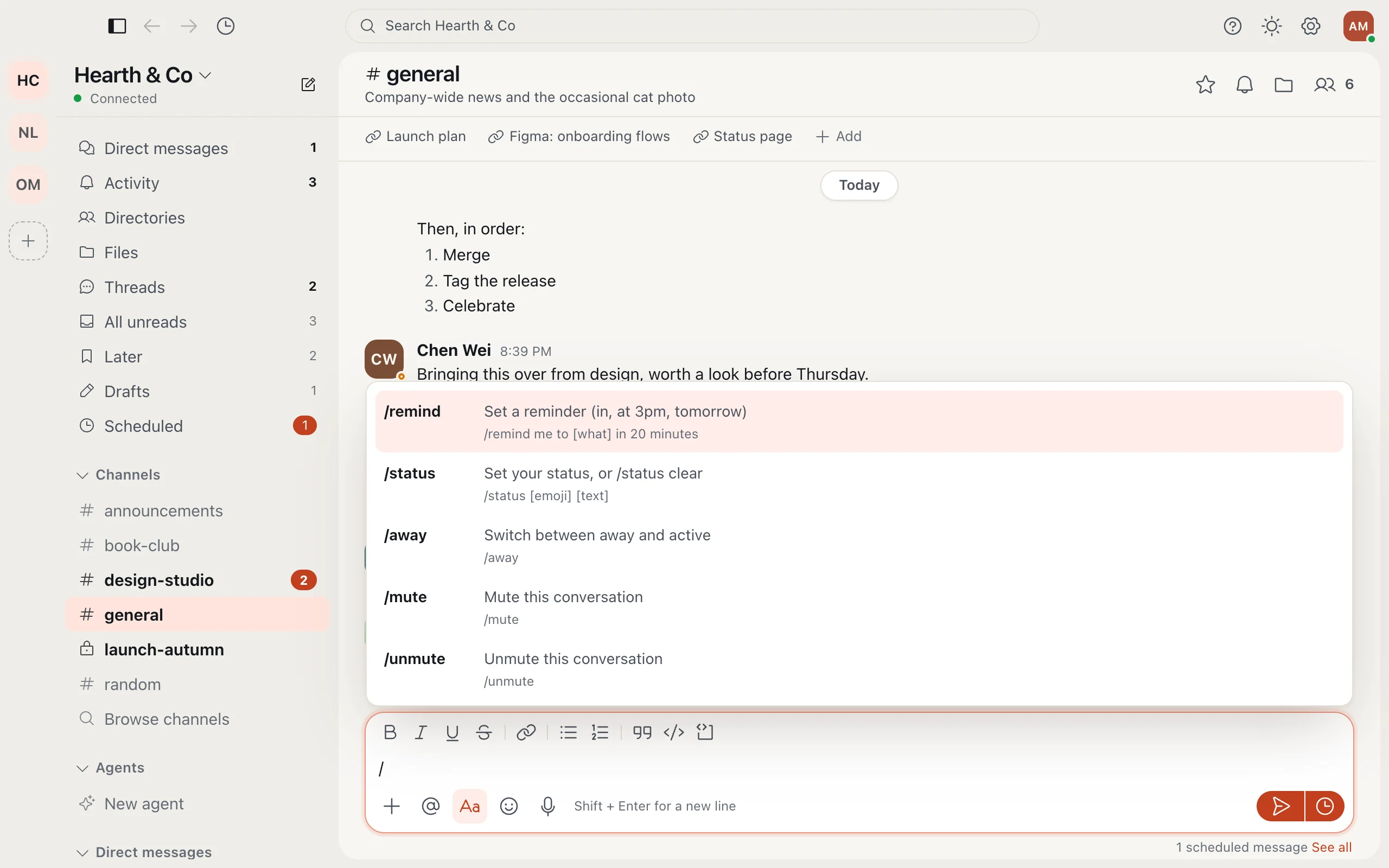
Task: Insert inline code formatting
Action: tap(673, 732)
